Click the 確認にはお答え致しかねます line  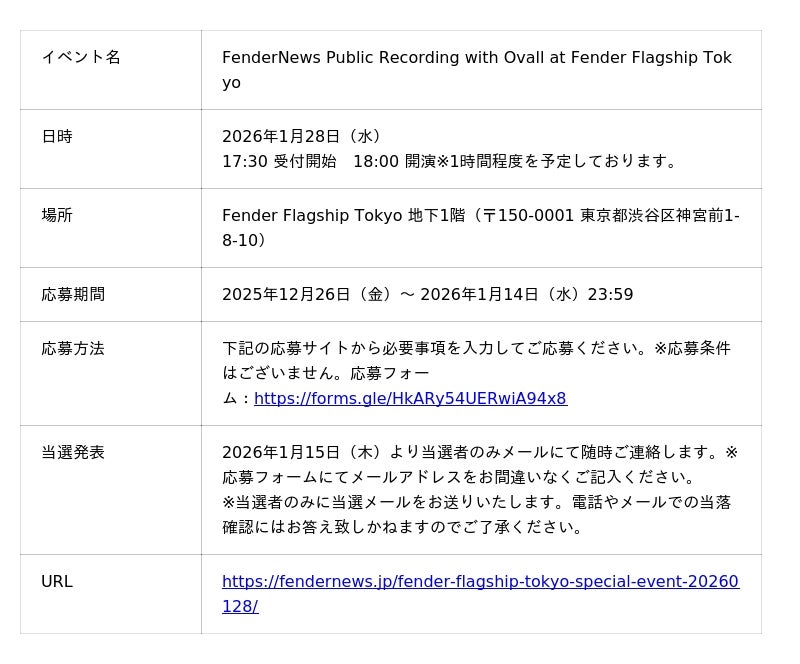tap(402, 527)
